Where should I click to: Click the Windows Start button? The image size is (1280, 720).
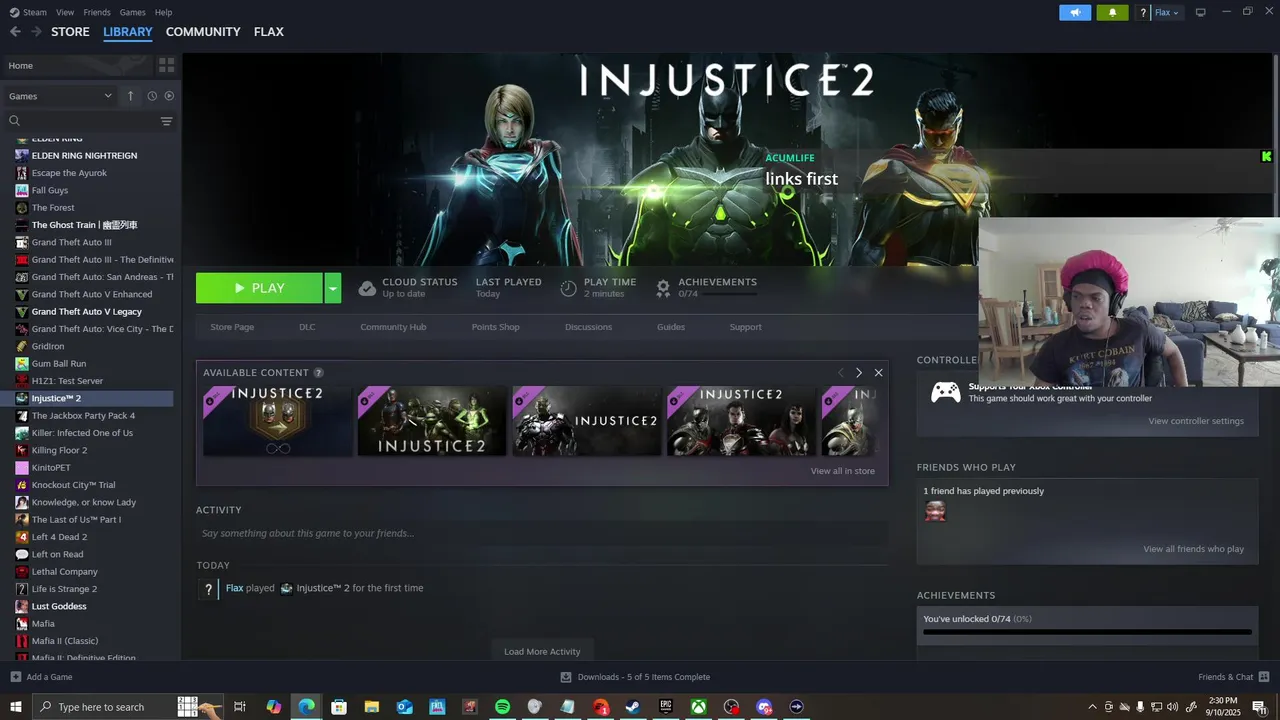[15, 707]
